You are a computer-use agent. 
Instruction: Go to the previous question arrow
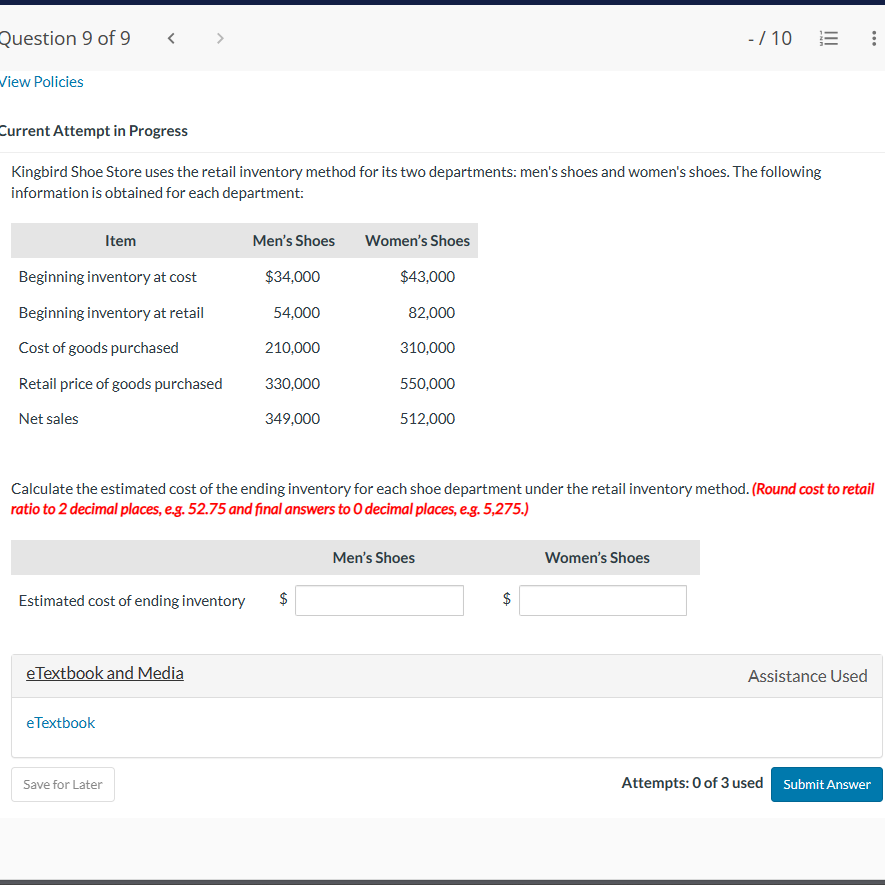(x=172, y=38)
